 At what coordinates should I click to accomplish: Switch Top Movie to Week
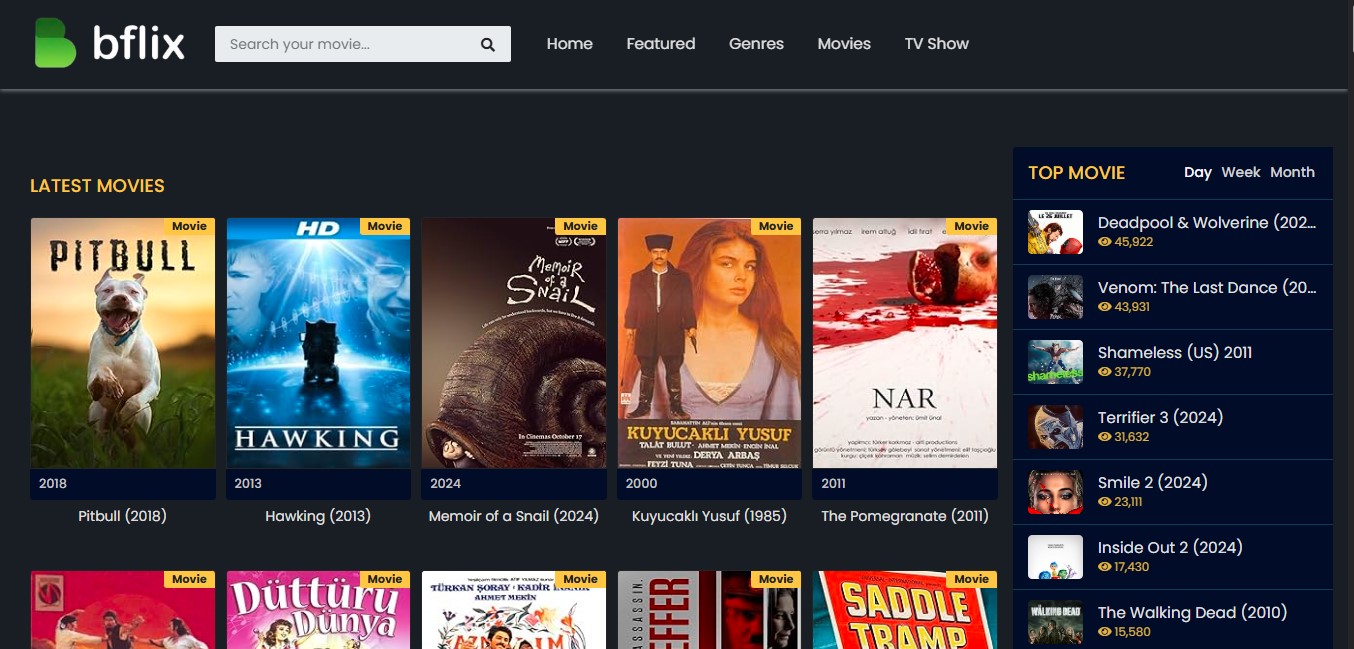pos(1240,172)
